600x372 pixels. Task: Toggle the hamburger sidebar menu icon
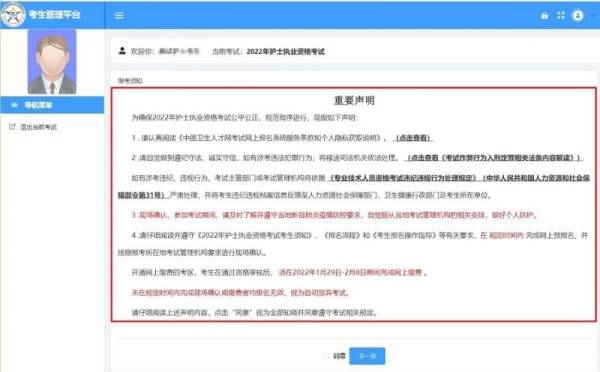coord(119,15)
